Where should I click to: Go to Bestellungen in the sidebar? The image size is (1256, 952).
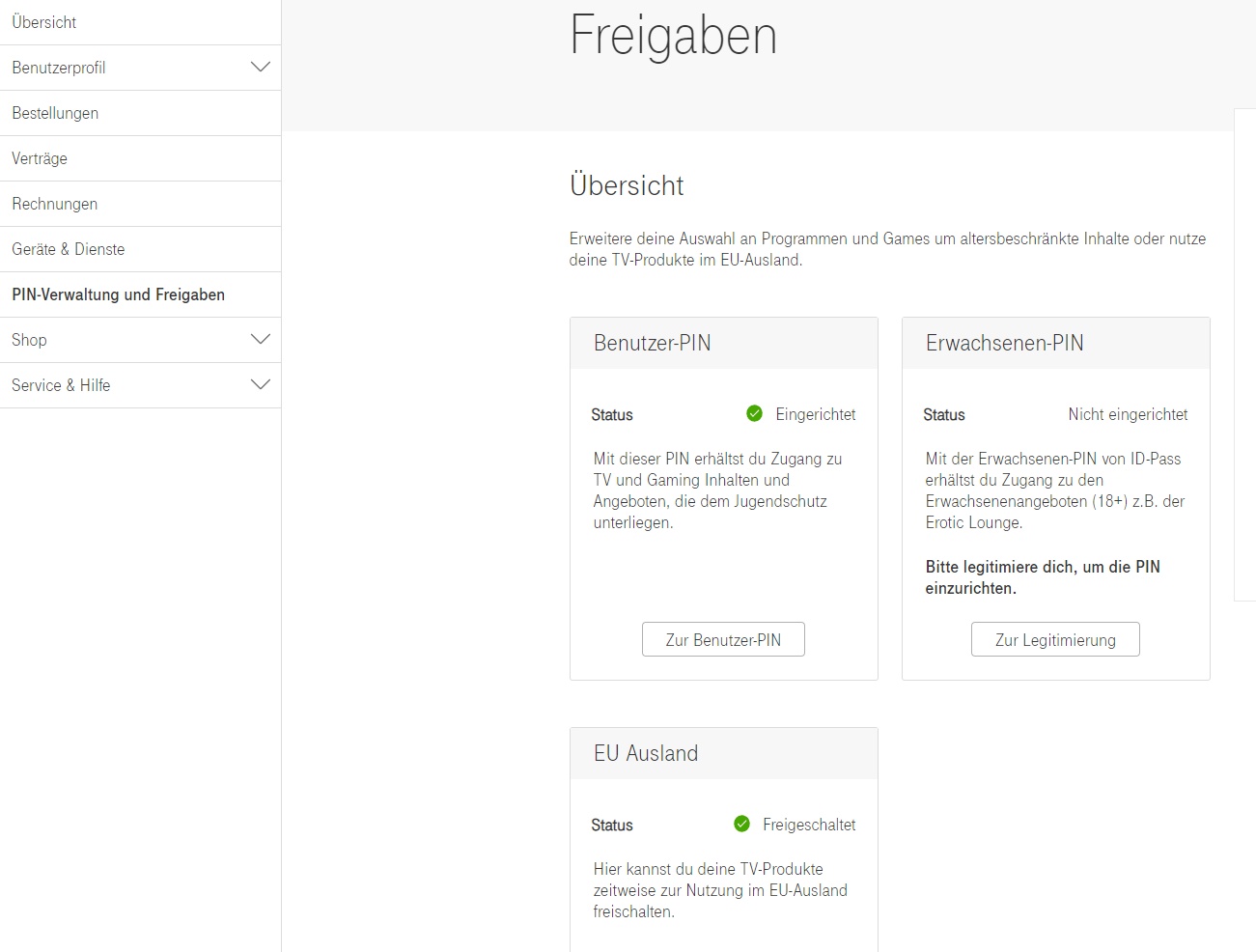(55, 113)
